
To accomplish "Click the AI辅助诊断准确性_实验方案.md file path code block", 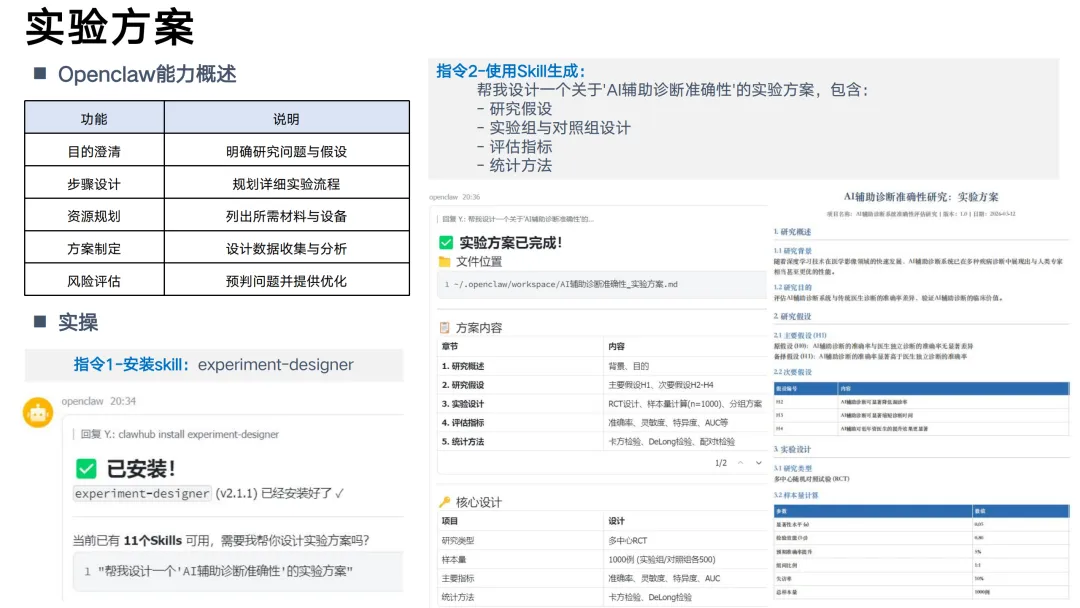I will tap(602, 284).
